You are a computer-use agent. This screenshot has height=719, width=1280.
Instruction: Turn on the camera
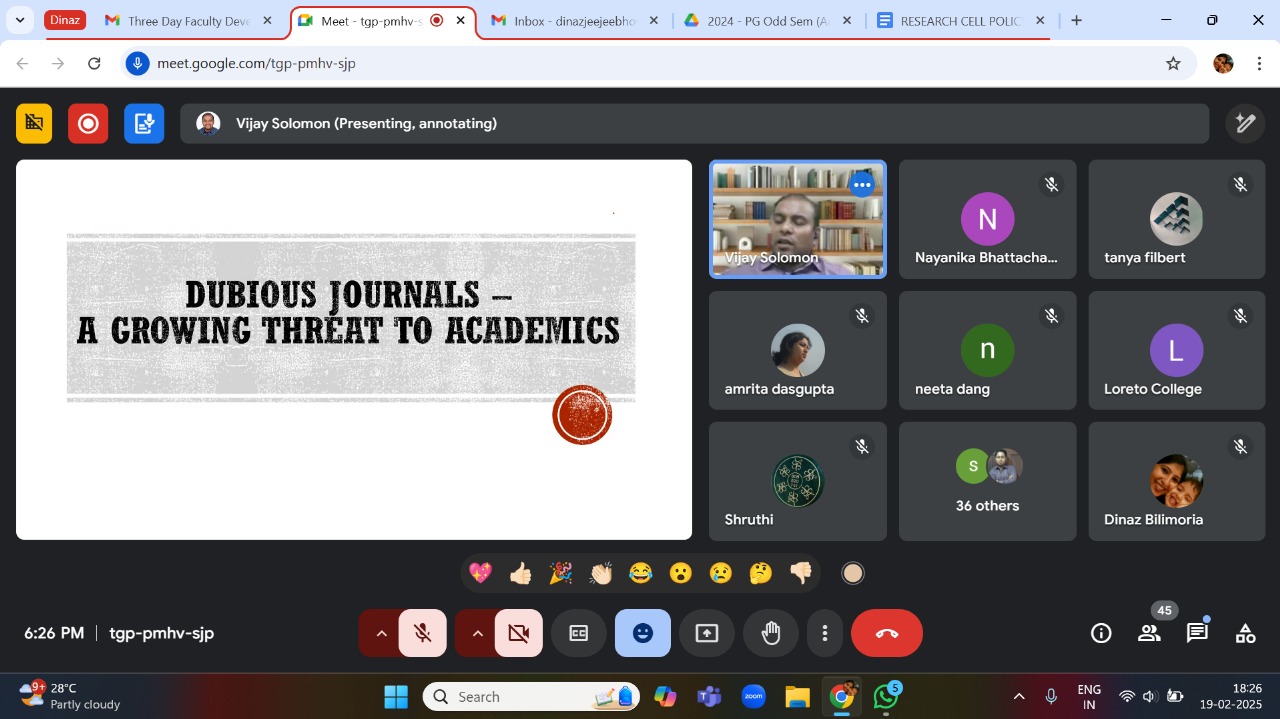click(x=518, y=633)
